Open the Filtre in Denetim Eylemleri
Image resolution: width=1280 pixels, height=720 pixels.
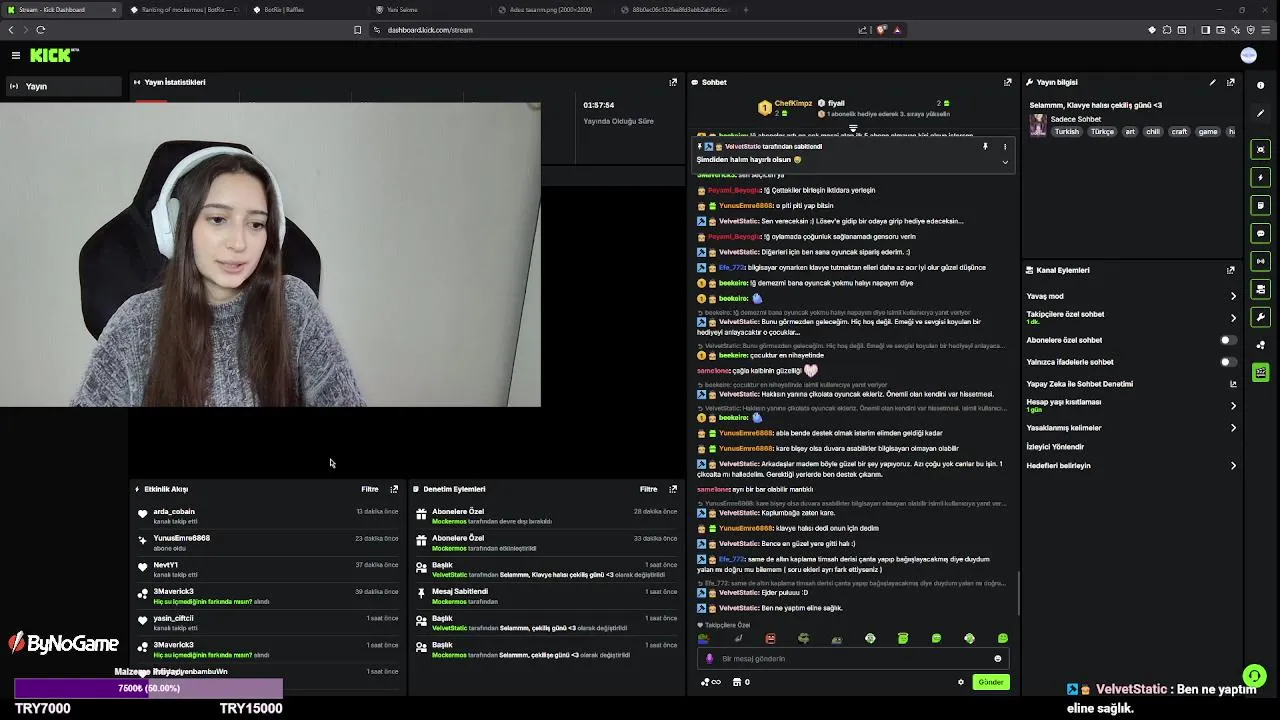pyautogui.click(x=649, y=489)
